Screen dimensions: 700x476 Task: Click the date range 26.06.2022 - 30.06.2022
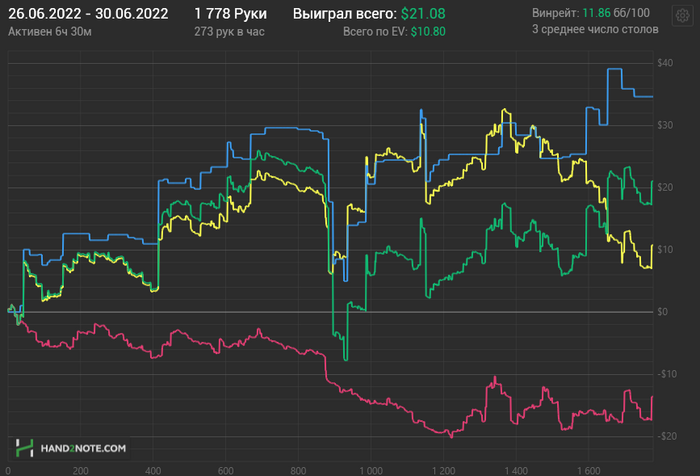(88, 14)
